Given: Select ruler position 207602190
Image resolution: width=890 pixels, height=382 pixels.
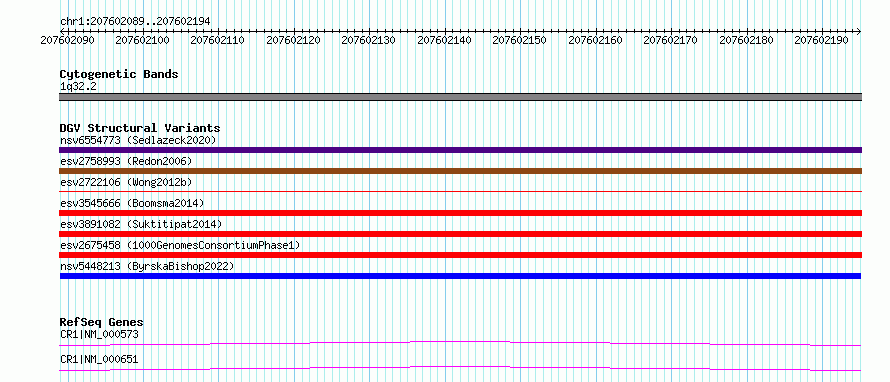Looking at the screenshot, I should pyautogui.click(x=822, y=40).
